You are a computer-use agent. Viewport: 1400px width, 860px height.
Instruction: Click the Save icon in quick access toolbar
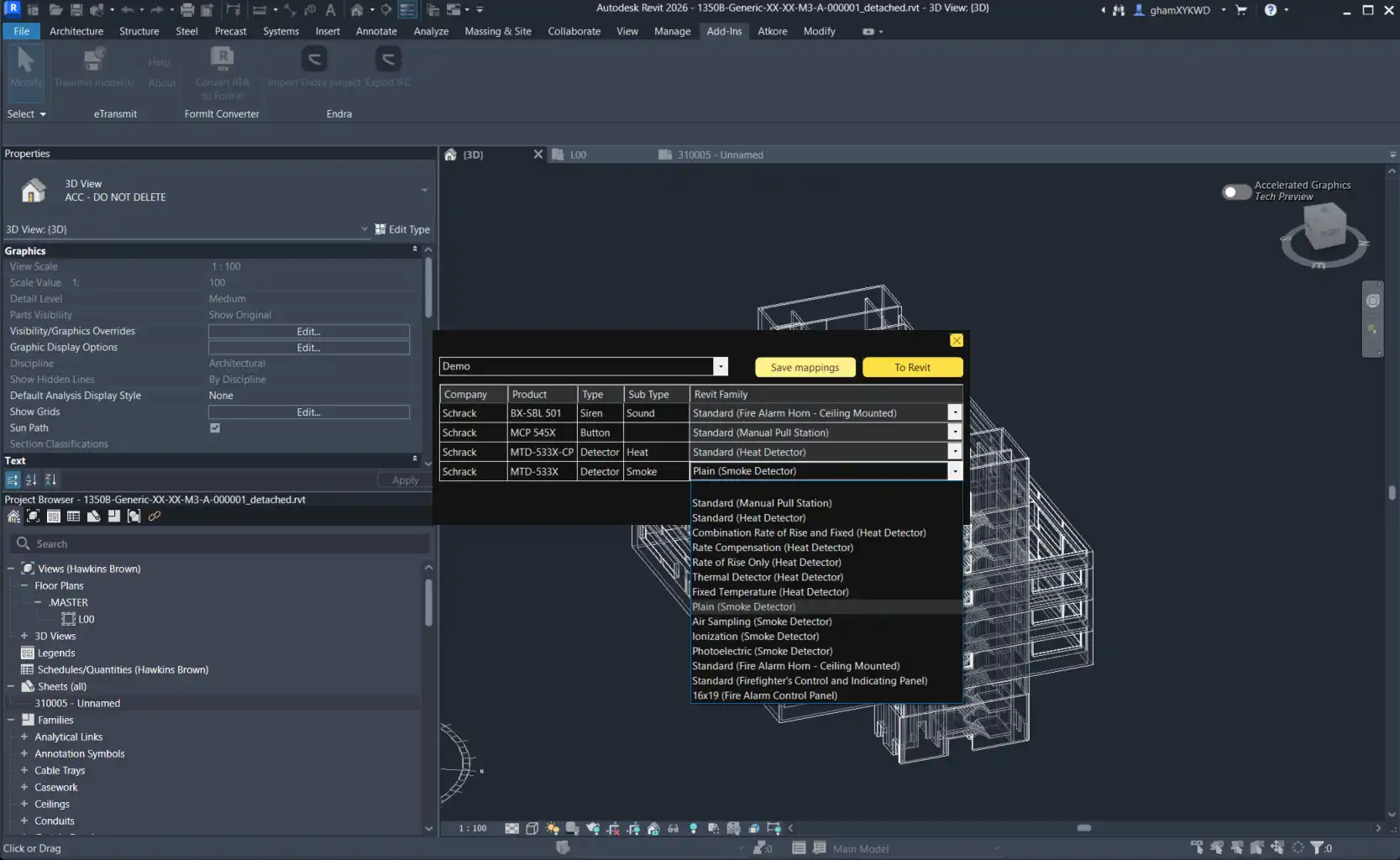(x=76, y=10)
